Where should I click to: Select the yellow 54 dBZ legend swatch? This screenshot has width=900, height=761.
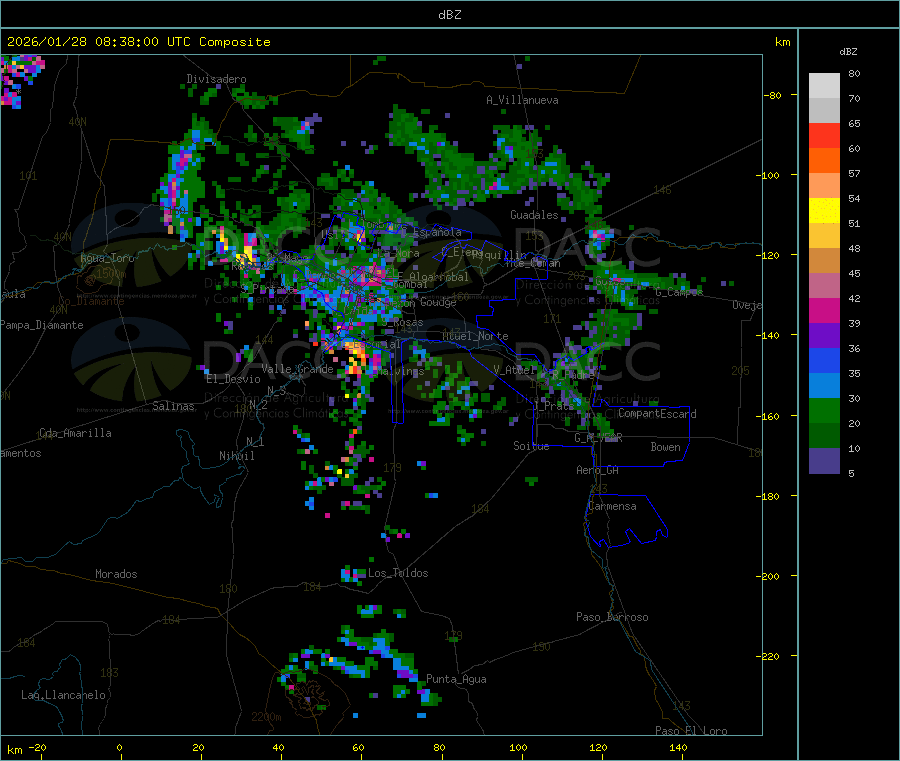[x=824, y=211]
